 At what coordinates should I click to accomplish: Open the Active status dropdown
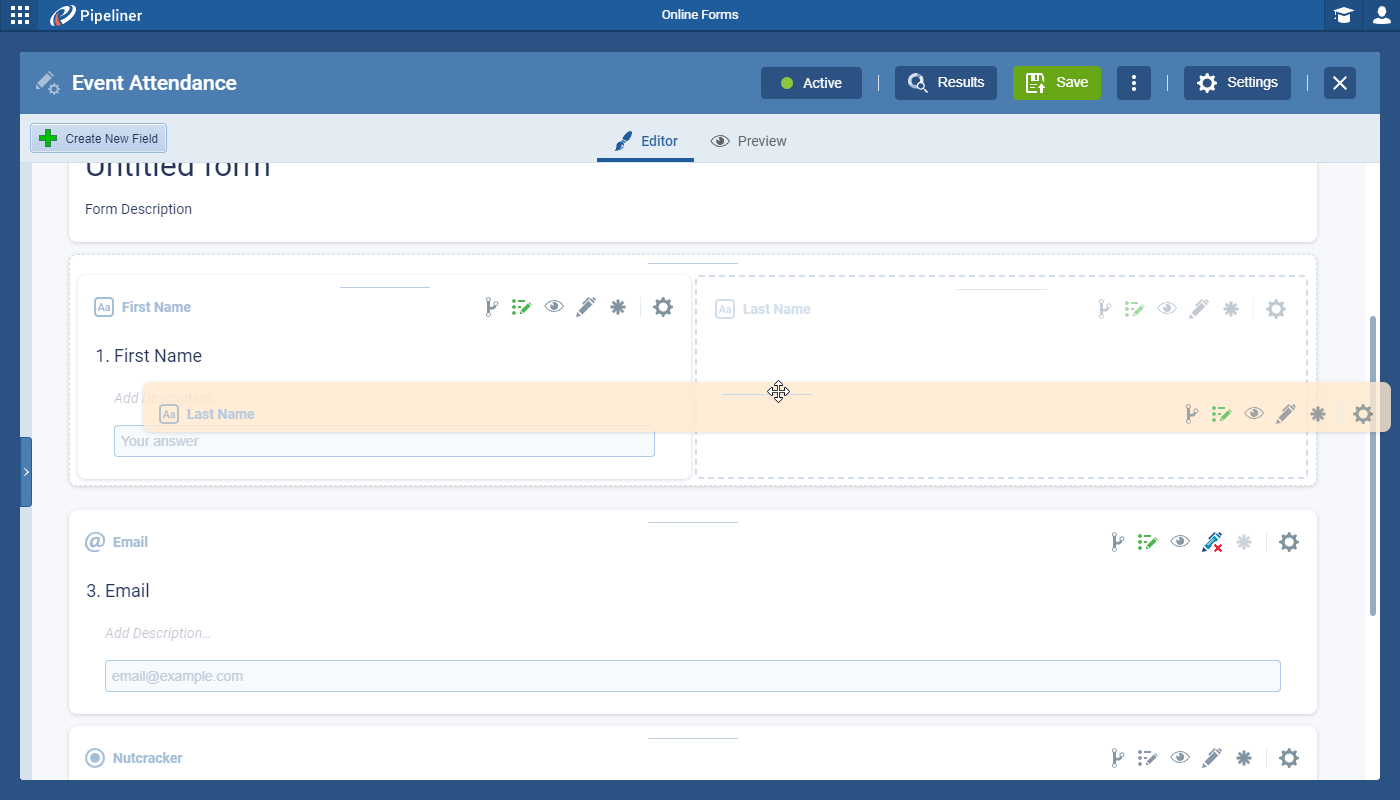pos(811,83)
